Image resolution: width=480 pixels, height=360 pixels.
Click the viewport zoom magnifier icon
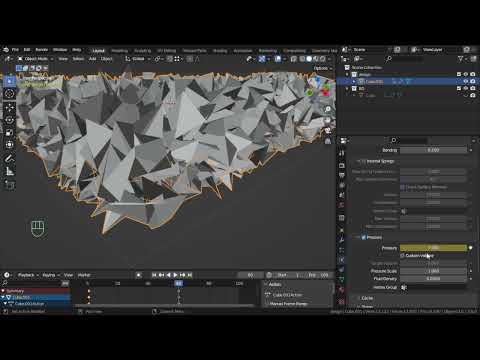[328, 109]
